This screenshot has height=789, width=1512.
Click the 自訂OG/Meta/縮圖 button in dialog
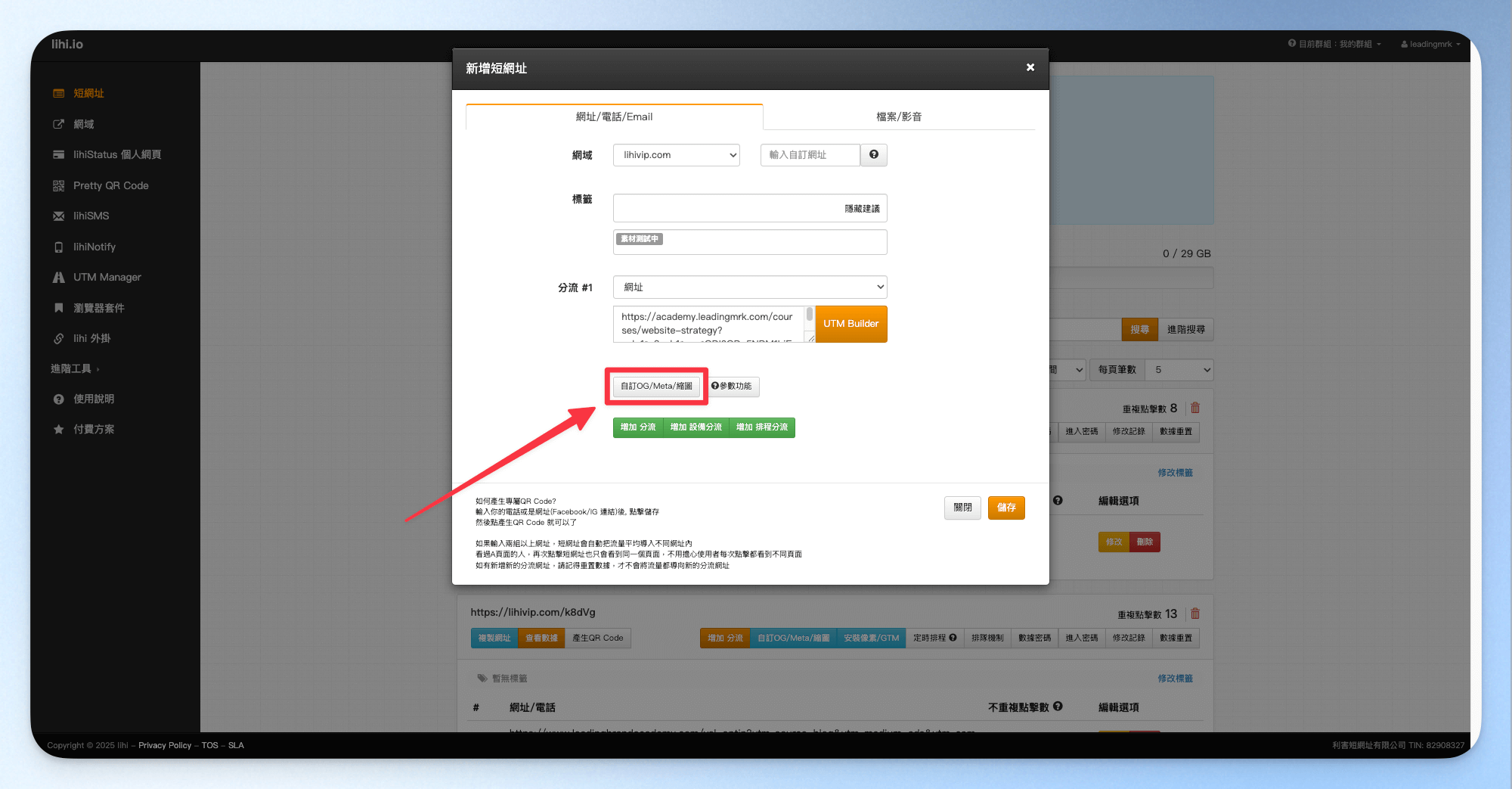[x=656, y=387]
